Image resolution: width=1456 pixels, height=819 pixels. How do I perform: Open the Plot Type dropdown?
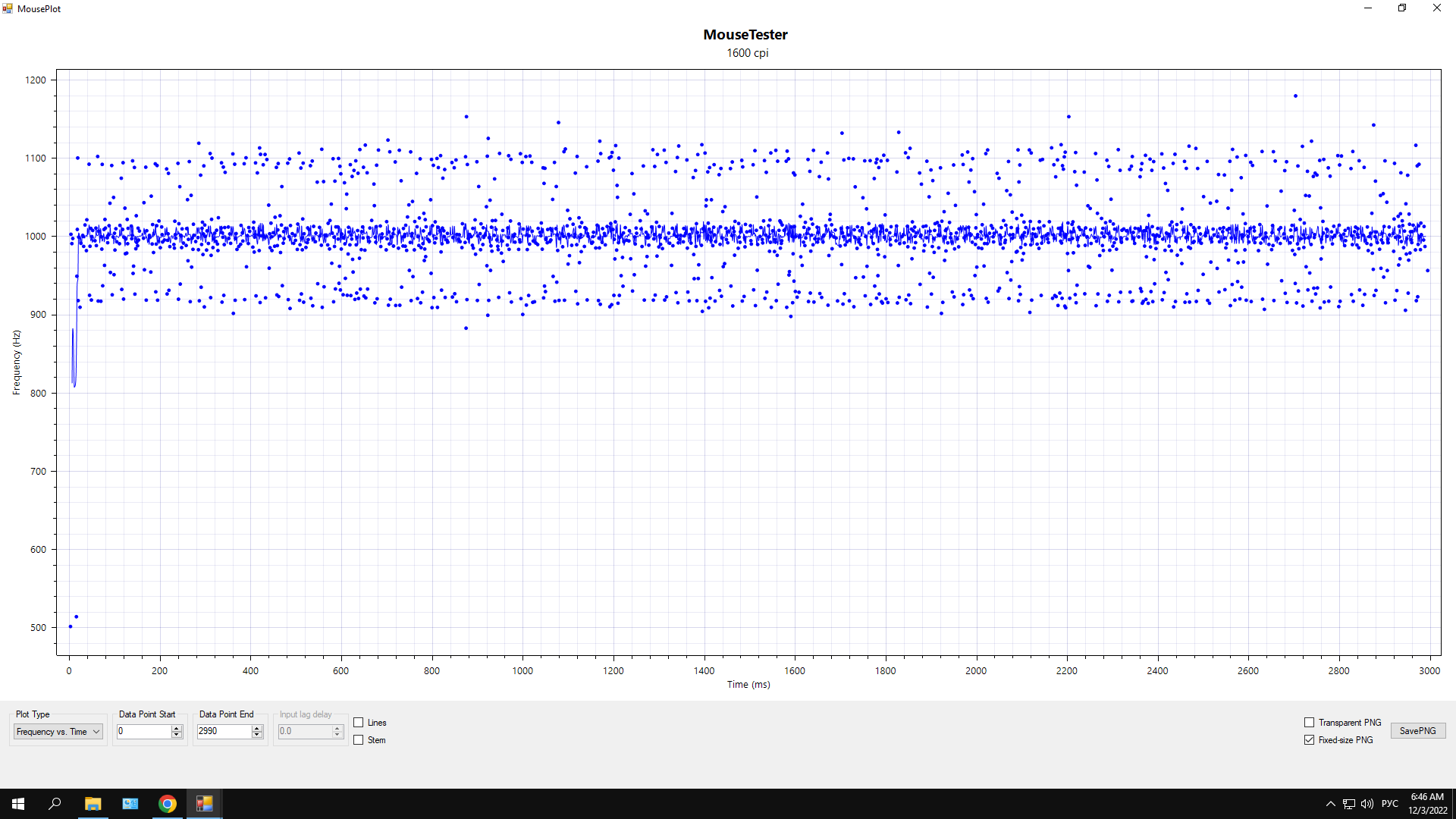point(58,732)
